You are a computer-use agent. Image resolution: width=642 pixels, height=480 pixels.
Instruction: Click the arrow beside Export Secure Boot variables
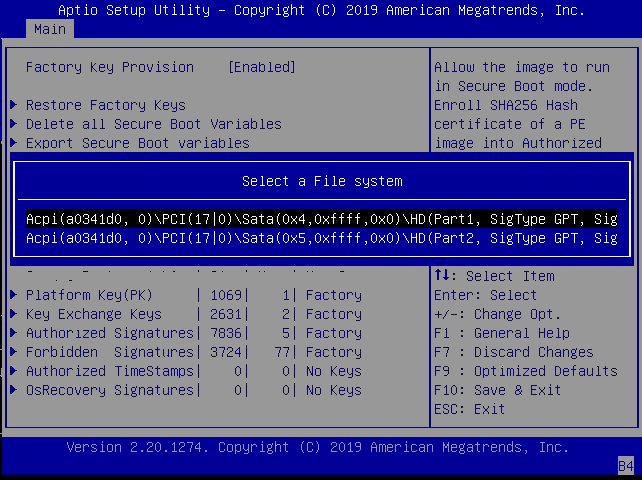[14, 143]
